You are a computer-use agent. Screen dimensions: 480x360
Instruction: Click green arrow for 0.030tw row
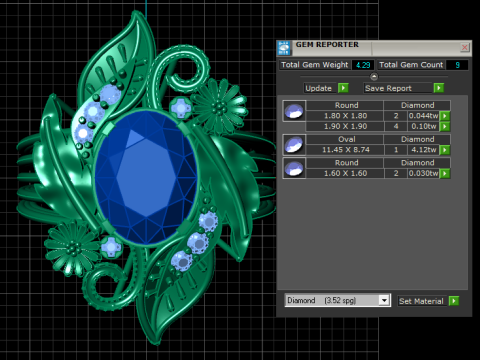[445, 173]
